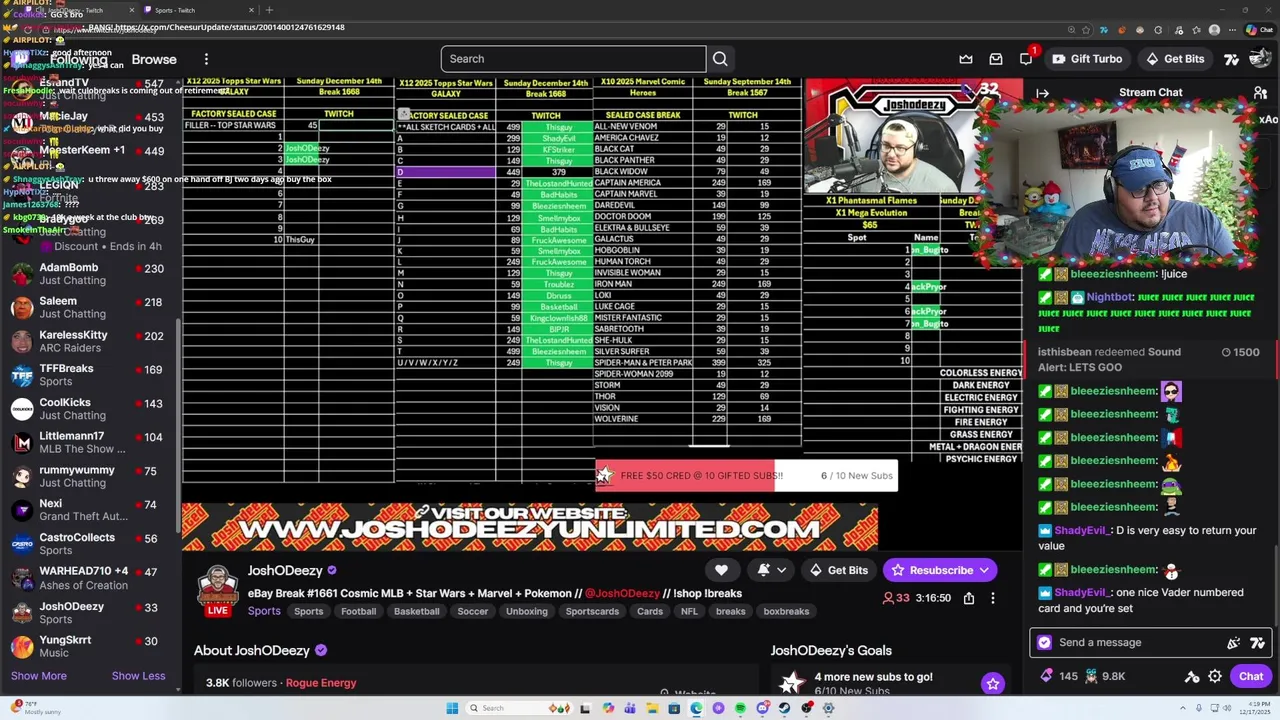Select the Basketball tag
This screenshot has width=1280, height=720.
click(x=417, y=611)
